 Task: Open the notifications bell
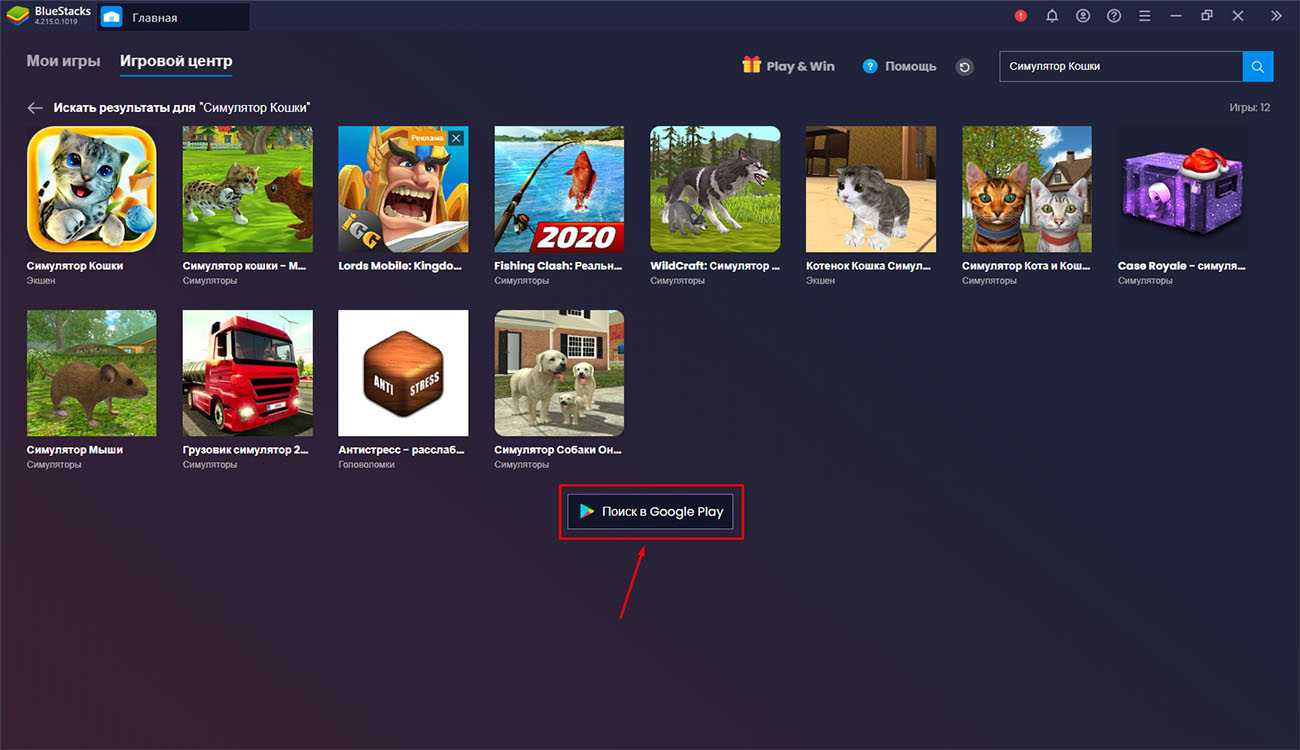1052,16
